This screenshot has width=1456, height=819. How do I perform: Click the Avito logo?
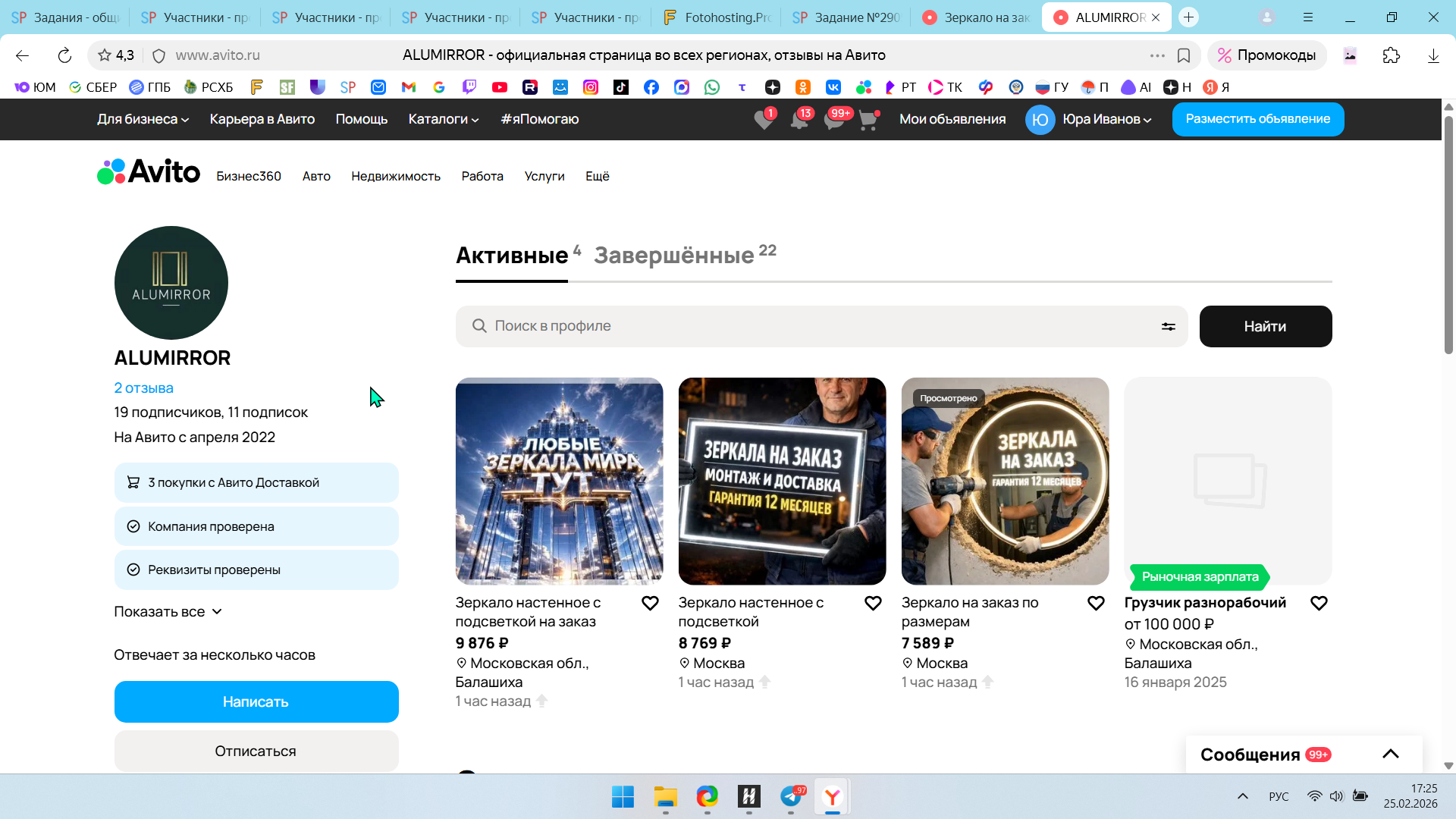click(149, 172)
